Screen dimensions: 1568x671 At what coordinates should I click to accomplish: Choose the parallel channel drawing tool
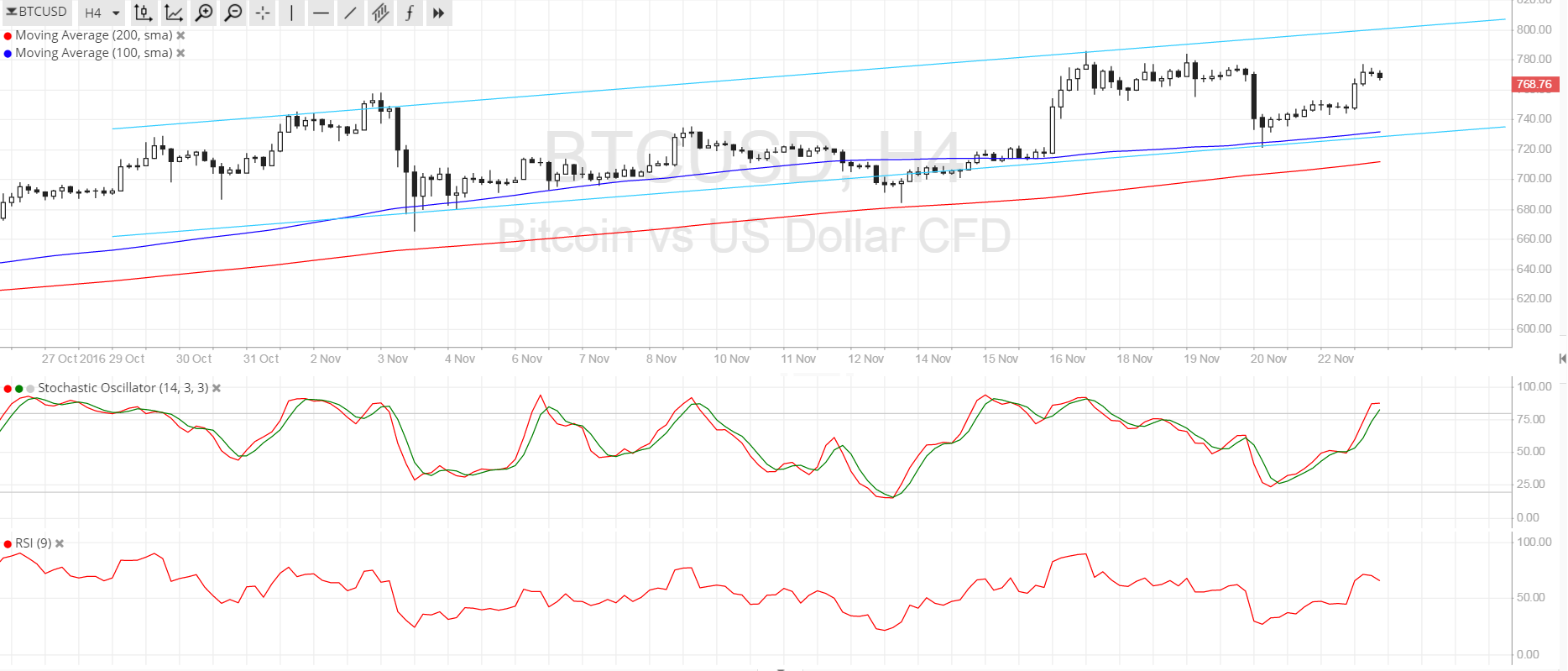(380, 13)
